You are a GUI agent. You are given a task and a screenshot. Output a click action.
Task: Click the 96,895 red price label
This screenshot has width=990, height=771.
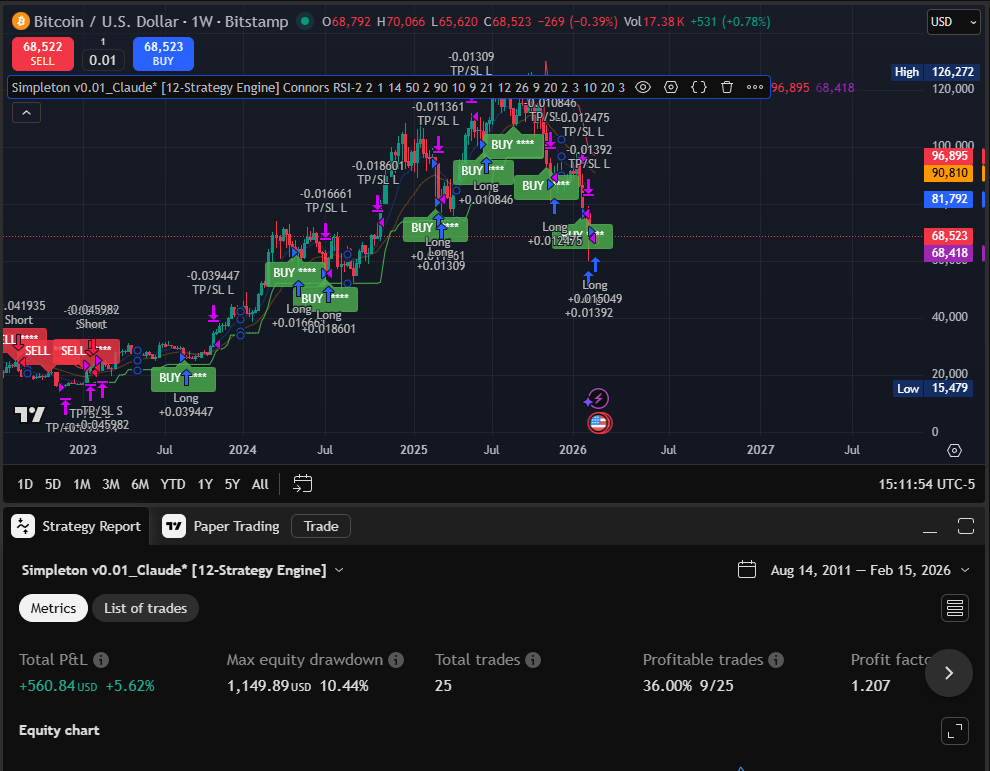point(949,156)
